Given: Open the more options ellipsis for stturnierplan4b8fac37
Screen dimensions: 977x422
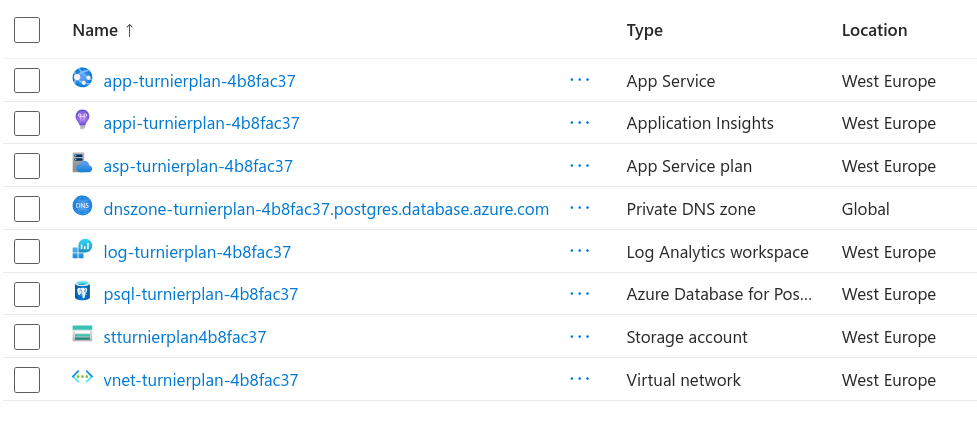Looking at the screenshot, I should tap(579, 337).
